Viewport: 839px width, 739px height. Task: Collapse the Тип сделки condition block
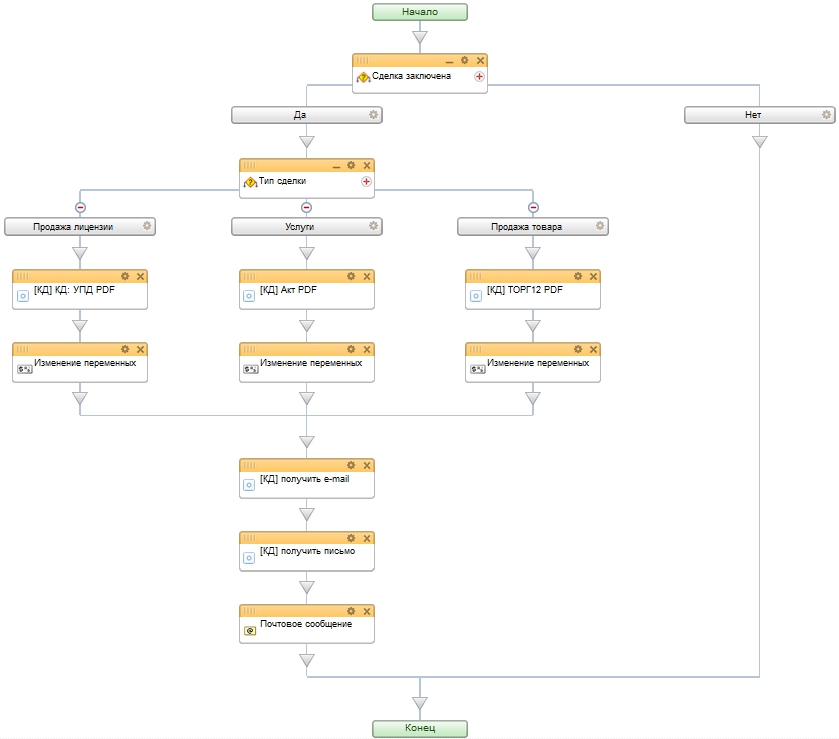337,166
